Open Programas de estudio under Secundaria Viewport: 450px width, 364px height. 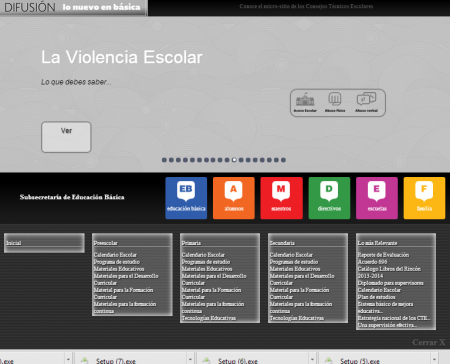(294, 262)
